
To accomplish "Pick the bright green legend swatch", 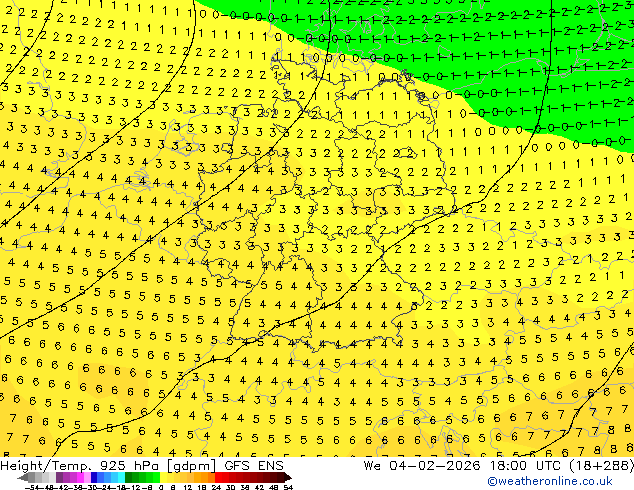I will (156, 478).
